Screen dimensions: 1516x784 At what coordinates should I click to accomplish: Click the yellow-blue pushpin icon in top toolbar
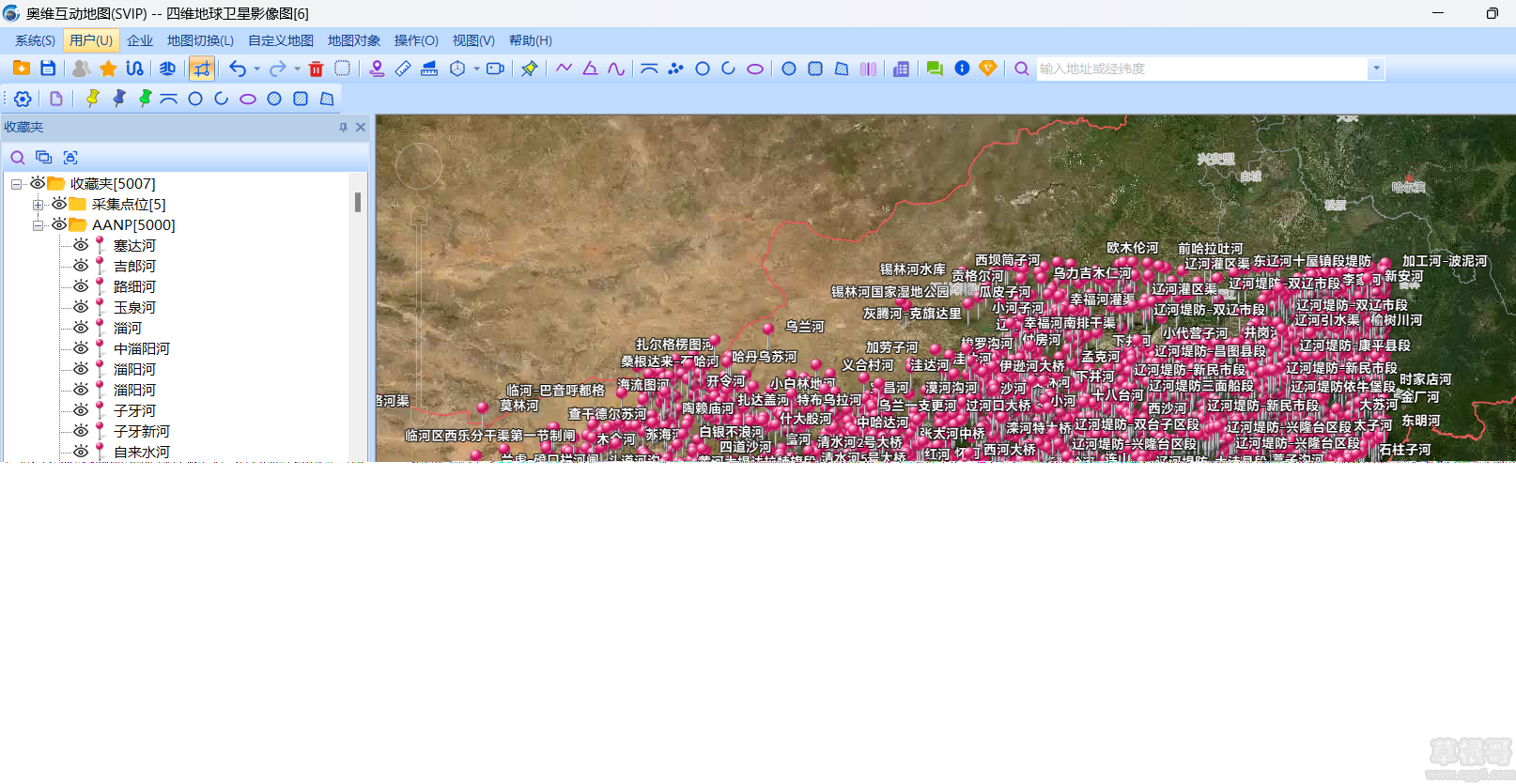click(x=530, y=69)
